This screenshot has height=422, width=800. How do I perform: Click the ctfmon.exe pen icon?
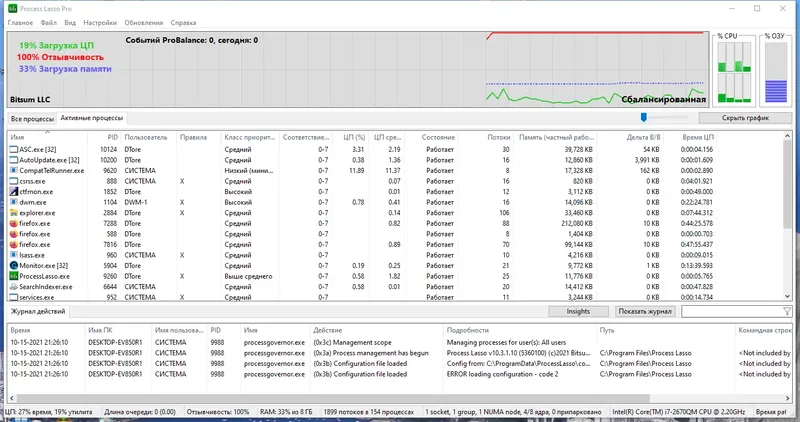click(x=14, y=192)
